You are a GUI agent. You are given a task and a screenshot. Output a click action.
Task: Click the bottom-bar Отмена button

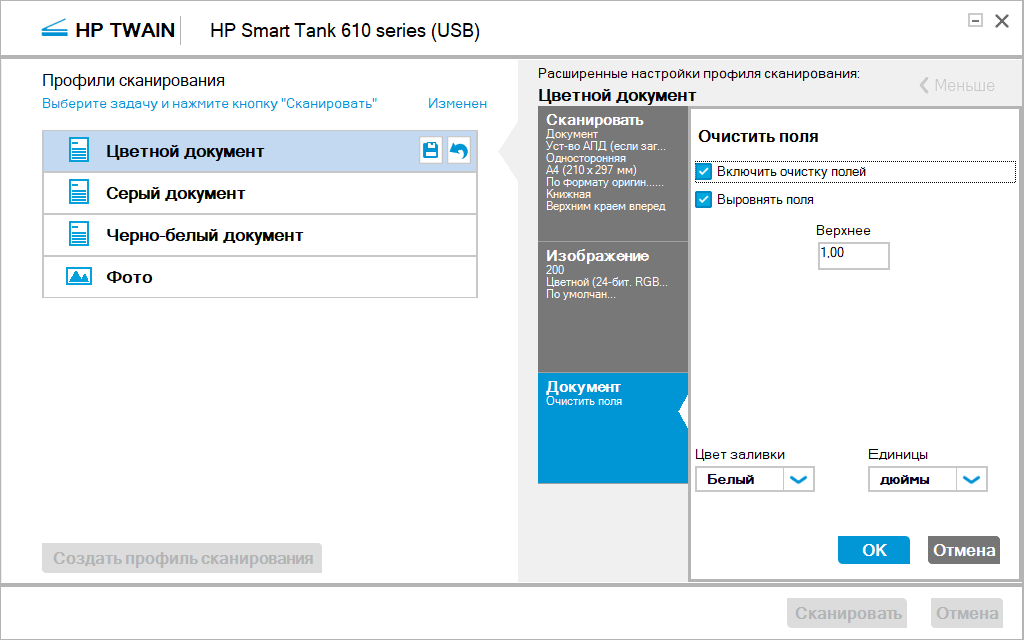click(x=967, y=613)
